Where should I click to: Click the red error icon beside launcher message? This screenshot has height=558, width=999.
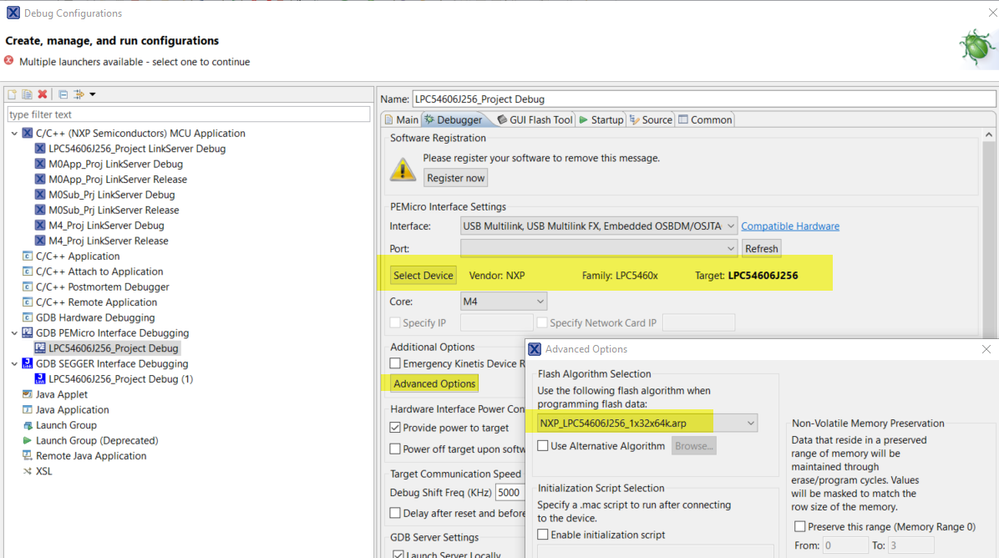(x=9, y=61)
